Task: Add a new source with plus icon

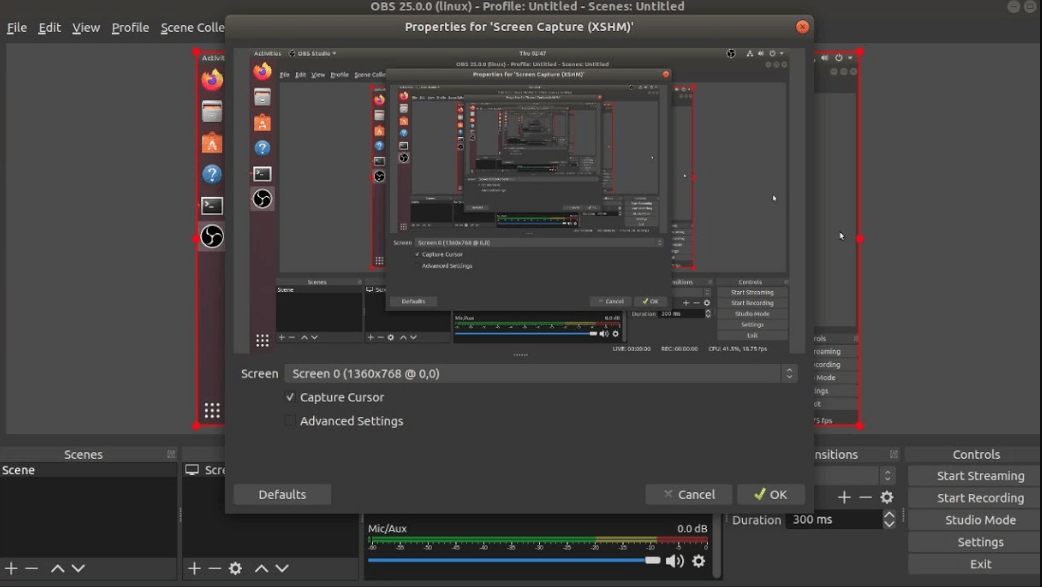Action: tap(194, 568)
